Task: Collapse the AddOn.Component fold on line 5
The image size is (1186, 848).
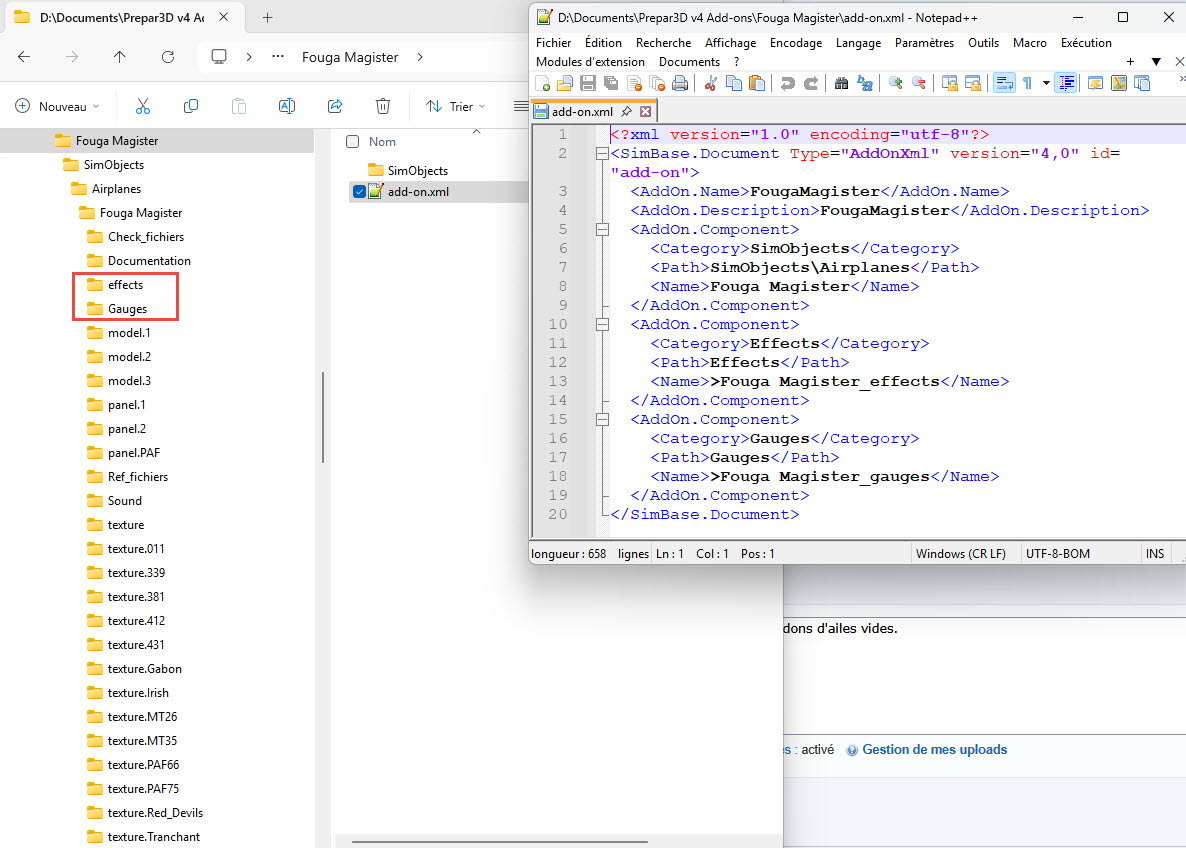Action: click(602, 229)
